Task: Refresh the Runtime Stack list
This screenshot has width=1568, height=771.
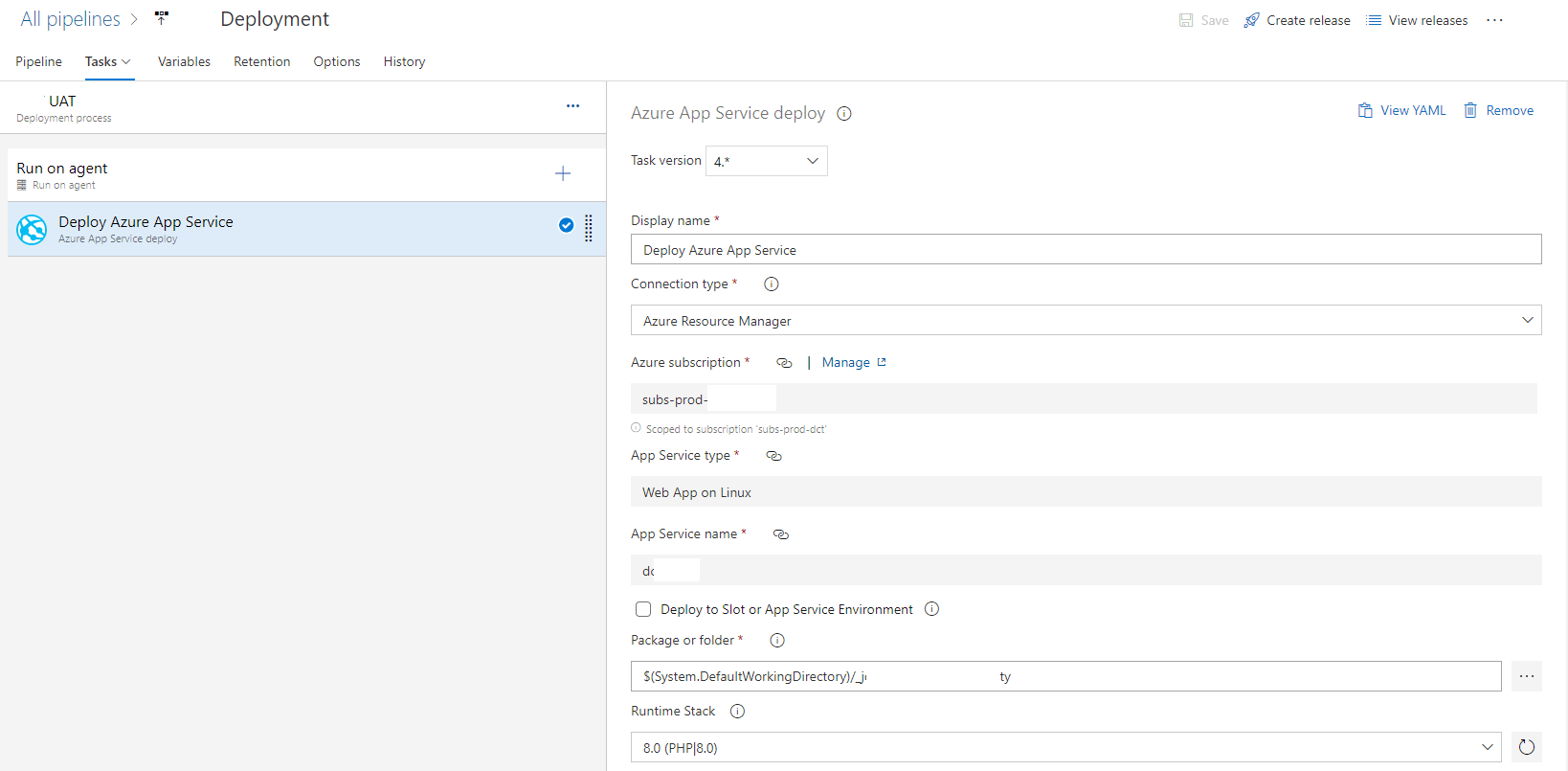Action: pos(1527,747)
